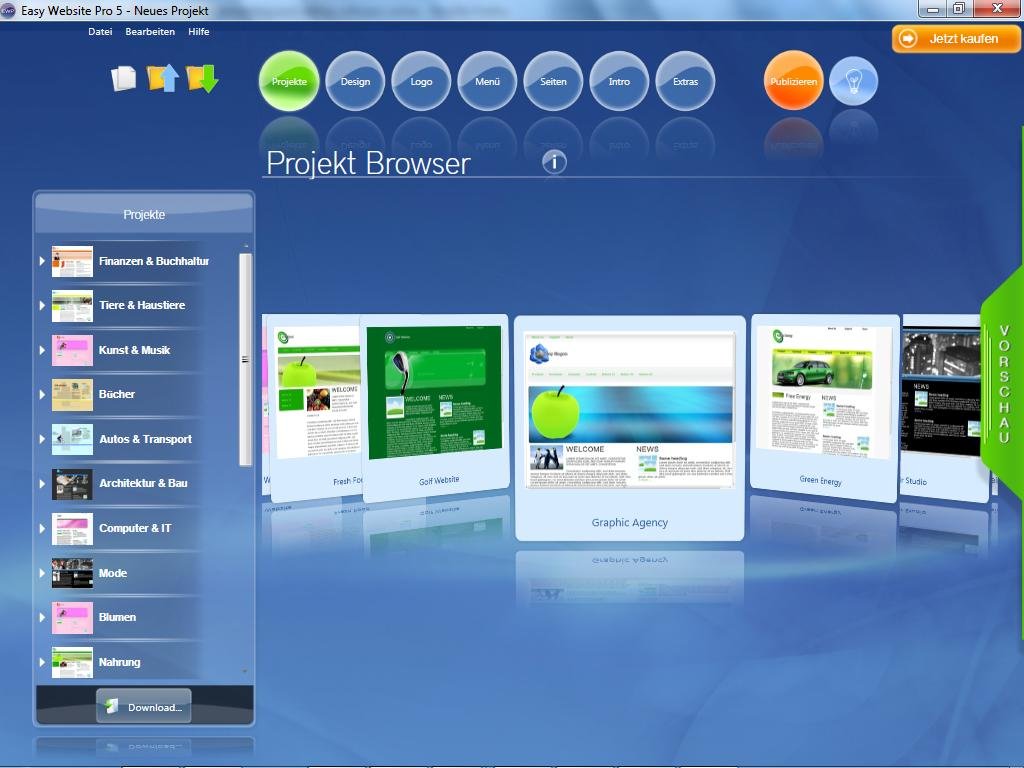The height and width of the screenshot is (768, 1024).
Task: Expand the Nahrung category arrow
Action: click(x=42, y=662)
